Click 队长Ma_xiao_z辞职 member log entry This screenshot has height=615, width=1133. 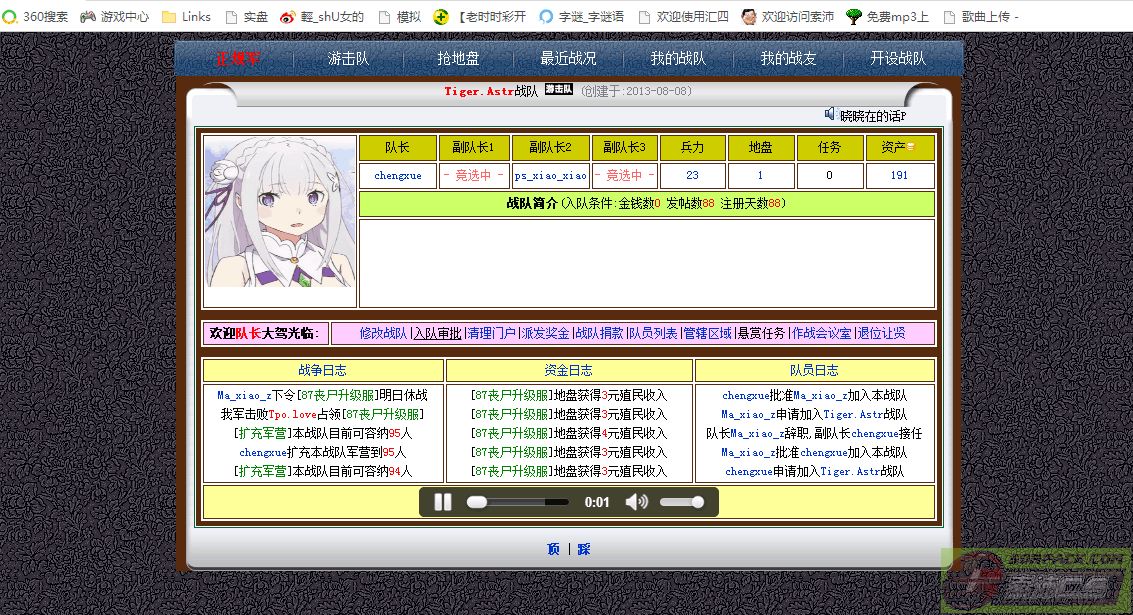pos(814,433)
